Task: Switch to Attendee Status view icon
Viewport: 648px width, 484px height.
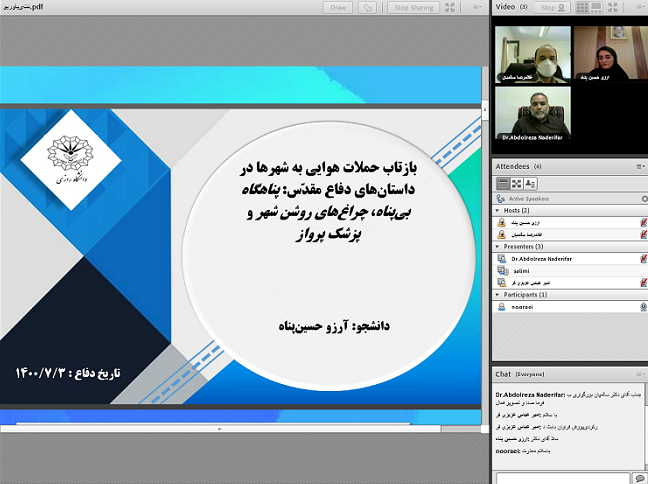Action: pyautogui.click(x=530, y=183)
